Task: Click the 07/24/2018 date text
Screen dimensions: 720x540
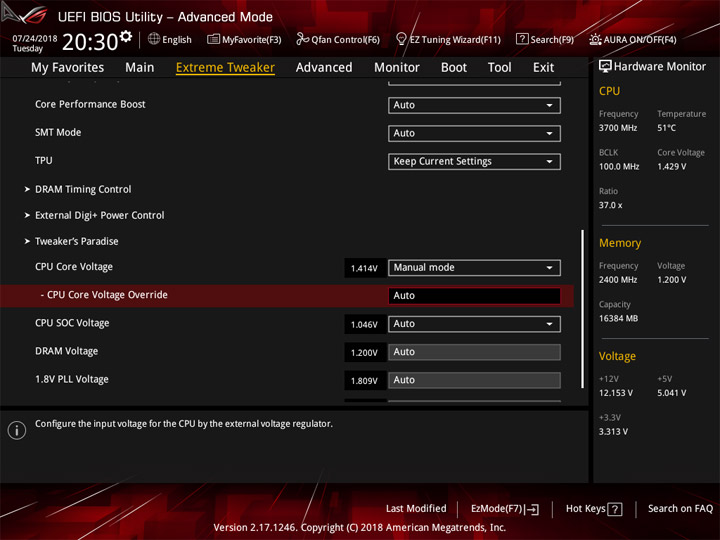Action: point(34,39)
